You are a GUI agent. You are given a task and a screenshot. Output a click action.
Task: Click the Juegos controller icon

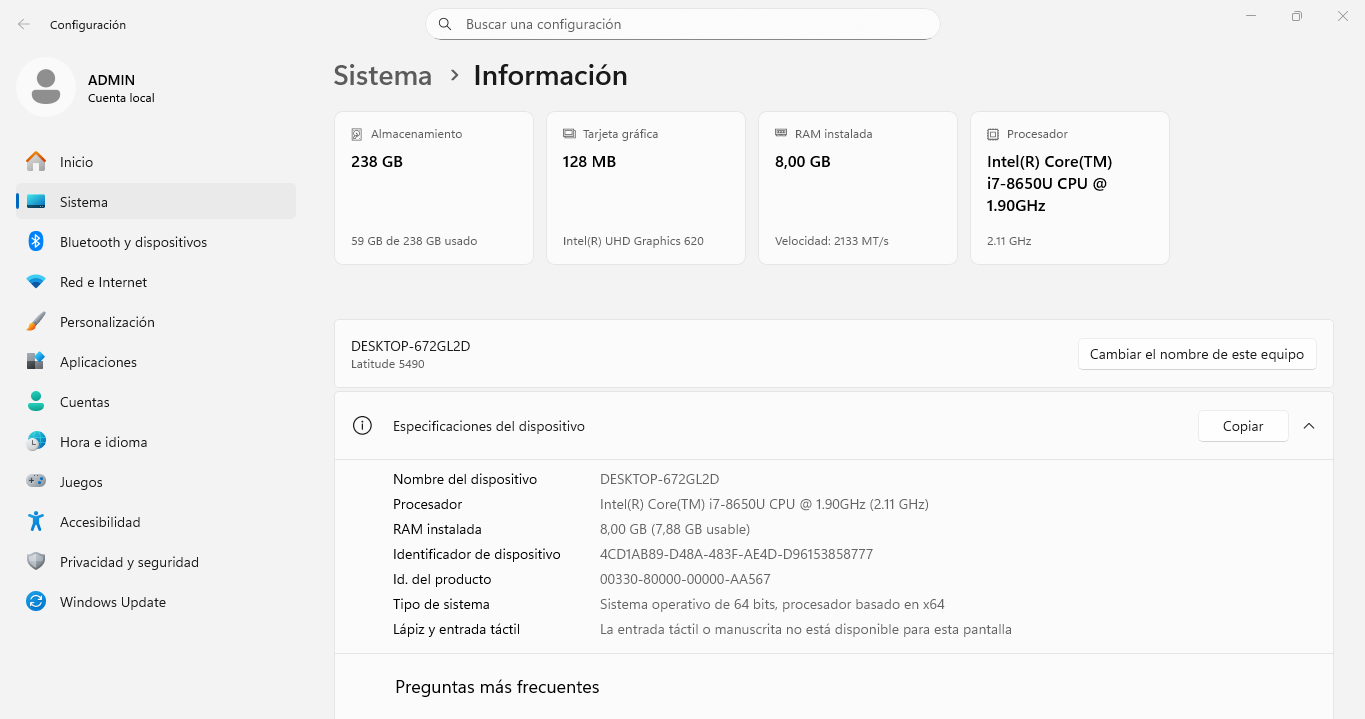[x=36, y=482]
